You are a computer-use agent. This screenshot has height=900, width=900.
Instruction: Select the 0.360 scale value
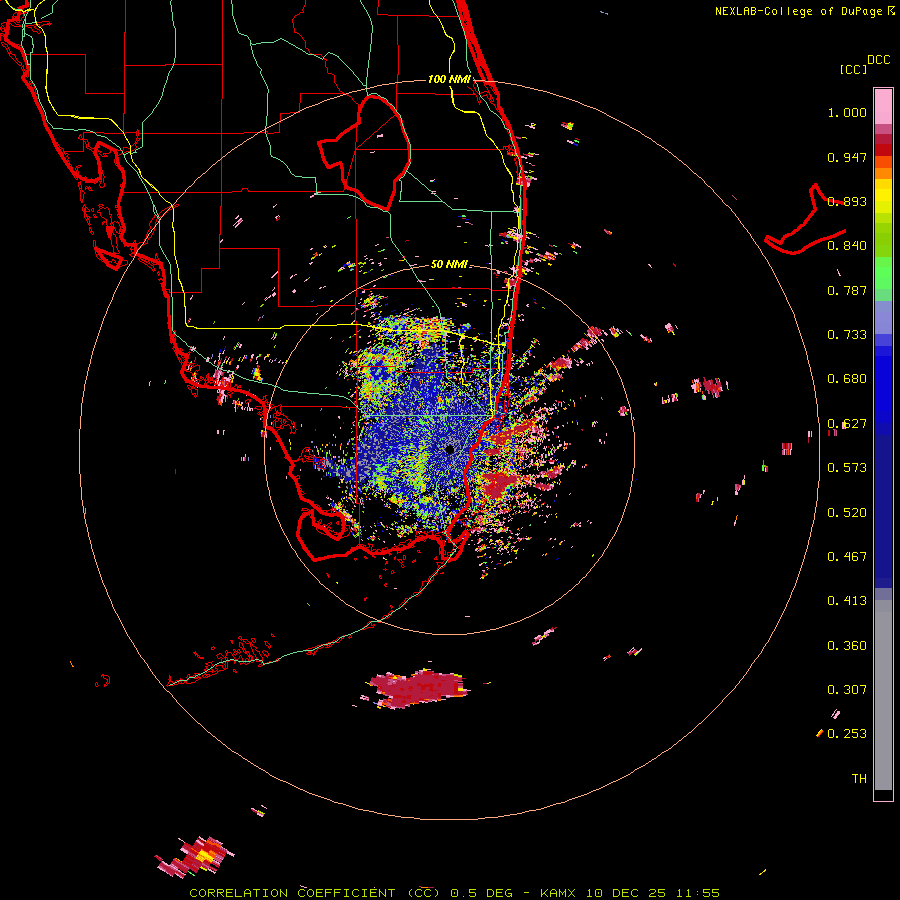click(x=847, y=646)
